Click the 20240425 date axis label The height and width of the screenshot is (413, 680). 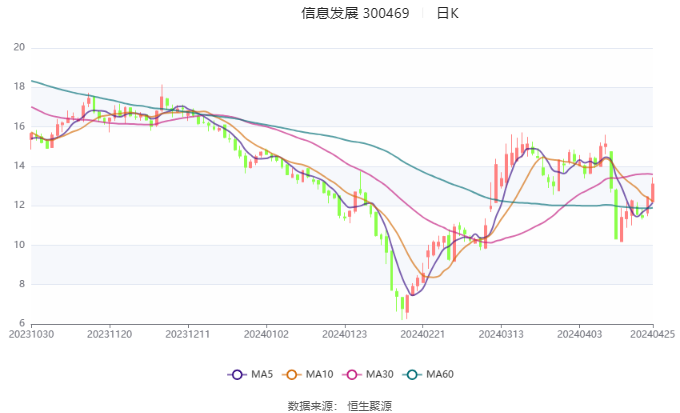652,334
